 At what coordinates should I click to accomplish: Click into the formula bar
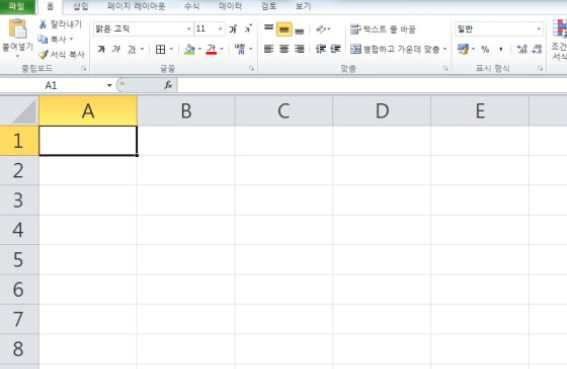coord(372,85)
